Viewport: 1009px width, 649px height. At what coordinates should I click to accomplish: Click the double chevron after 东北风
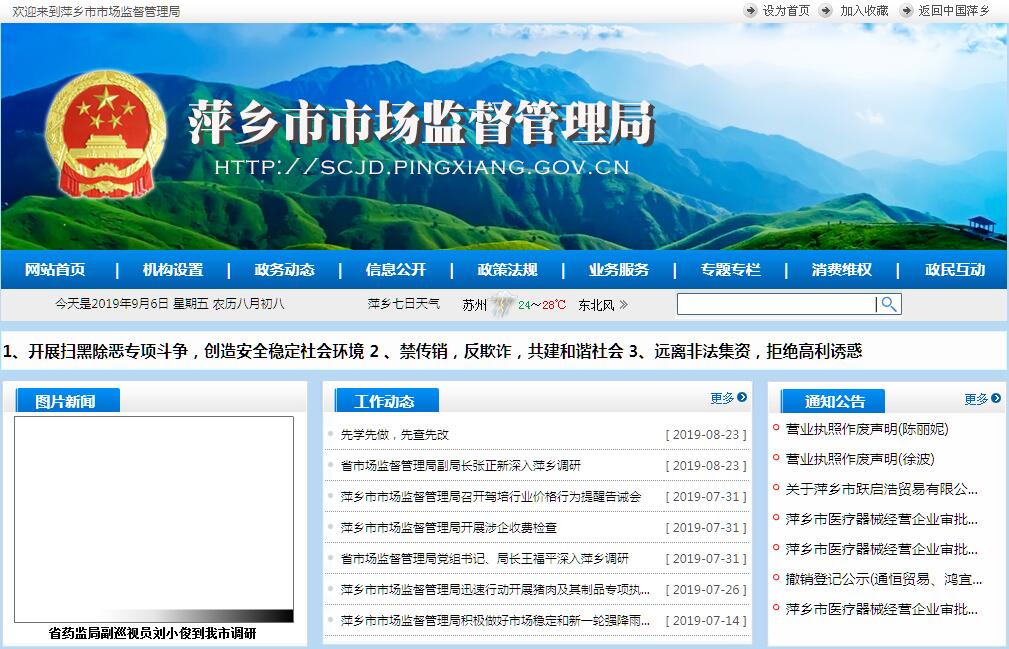pos(623,305)
